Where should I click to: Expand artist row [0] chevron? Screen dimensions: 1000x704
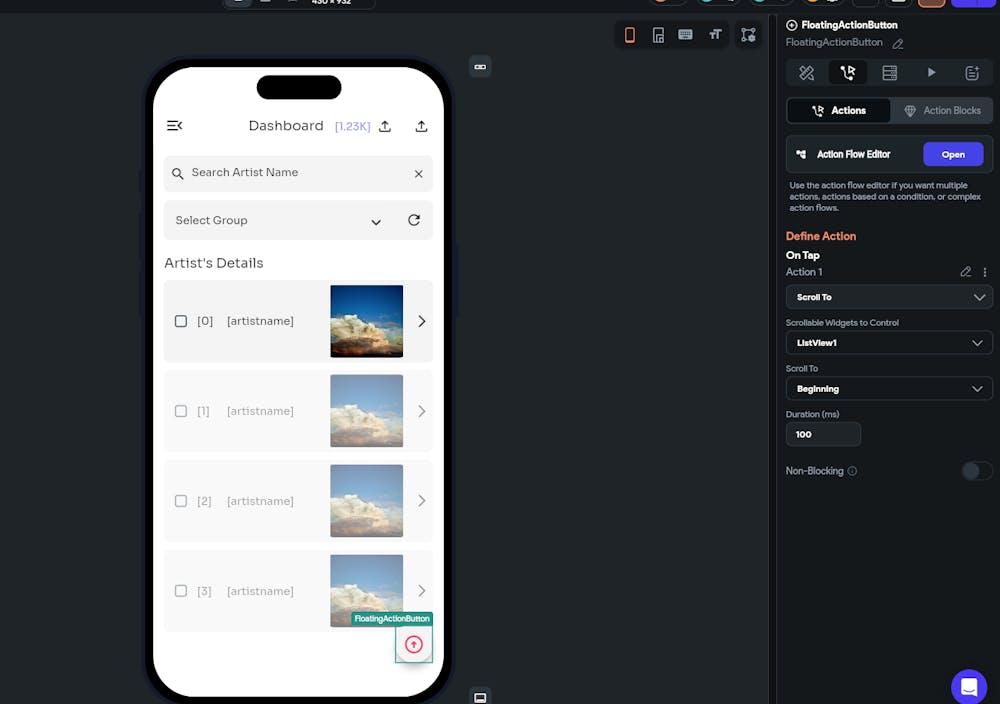(422, 321)
